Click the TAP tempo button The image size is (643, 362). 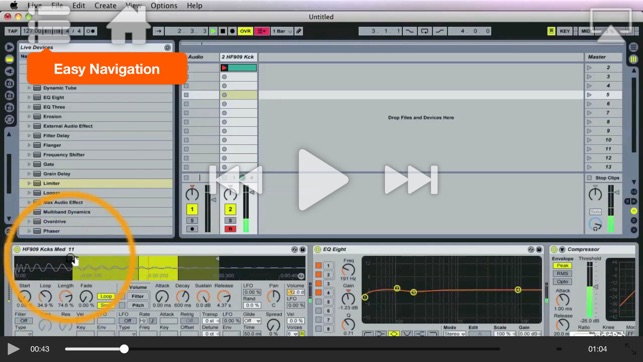12,31
